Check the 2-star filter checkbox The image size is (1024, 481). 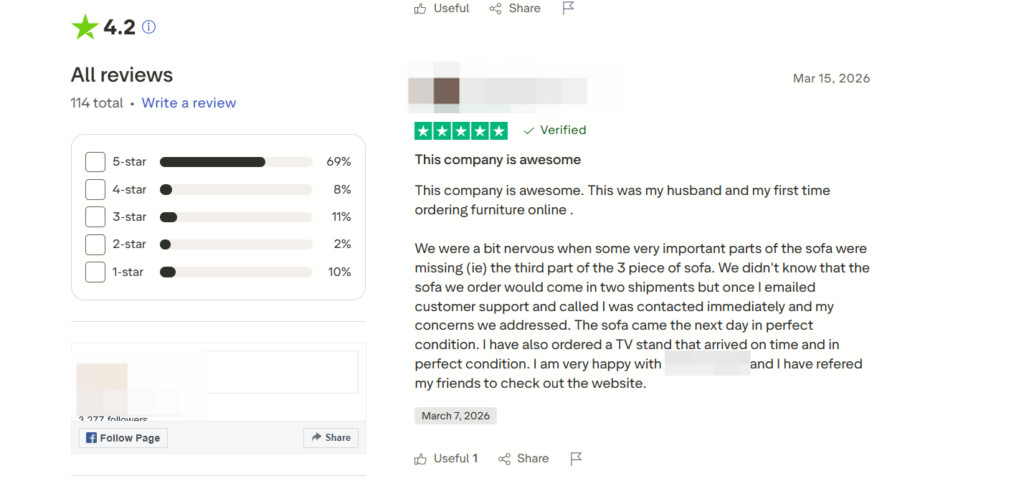tap(95, 244)
